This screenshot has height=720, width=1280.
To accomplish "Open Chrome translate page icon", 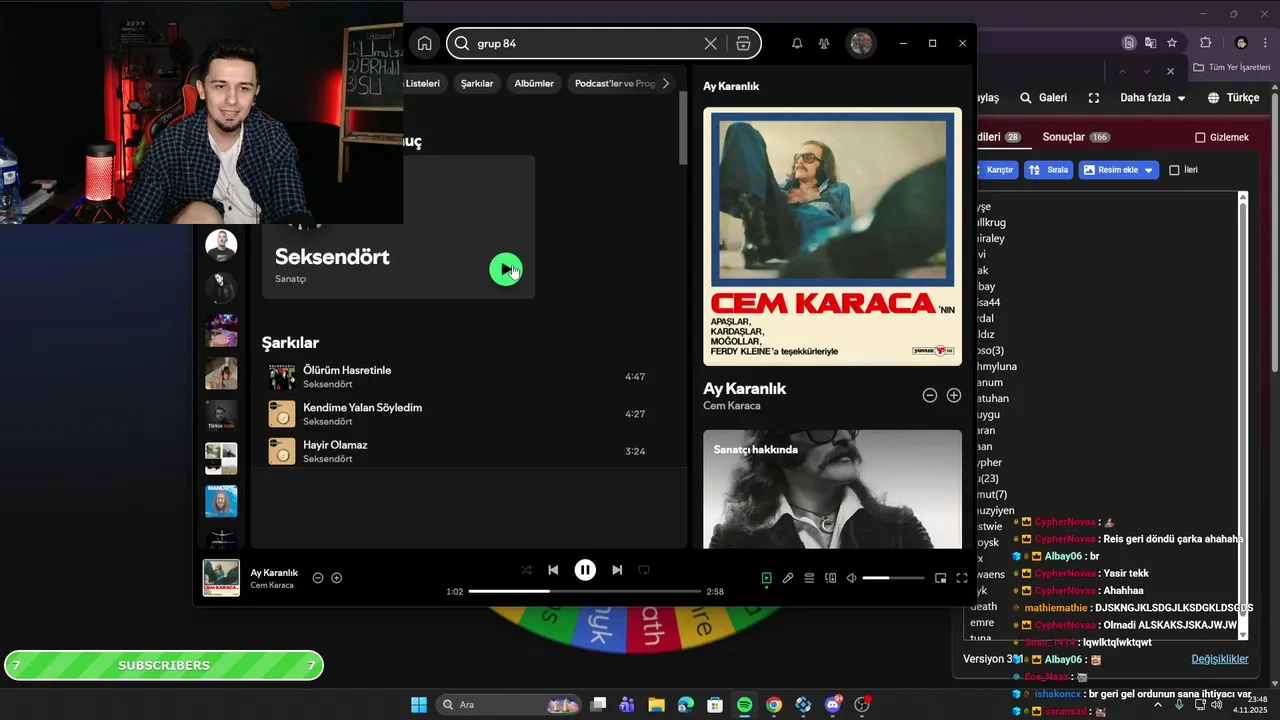I will point(1150,43).
